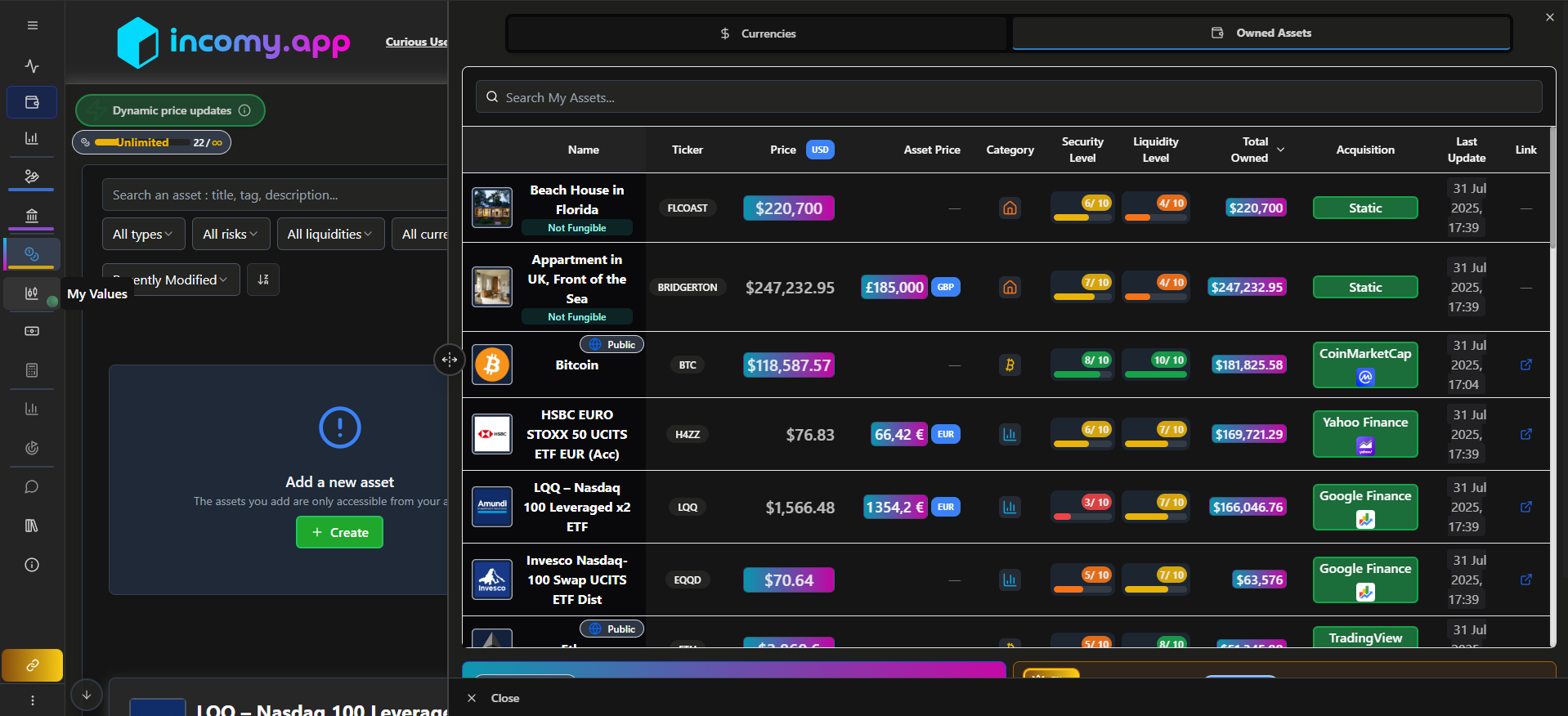
Task: Expand the All currencies filter
Action: (x=419, y=234)
